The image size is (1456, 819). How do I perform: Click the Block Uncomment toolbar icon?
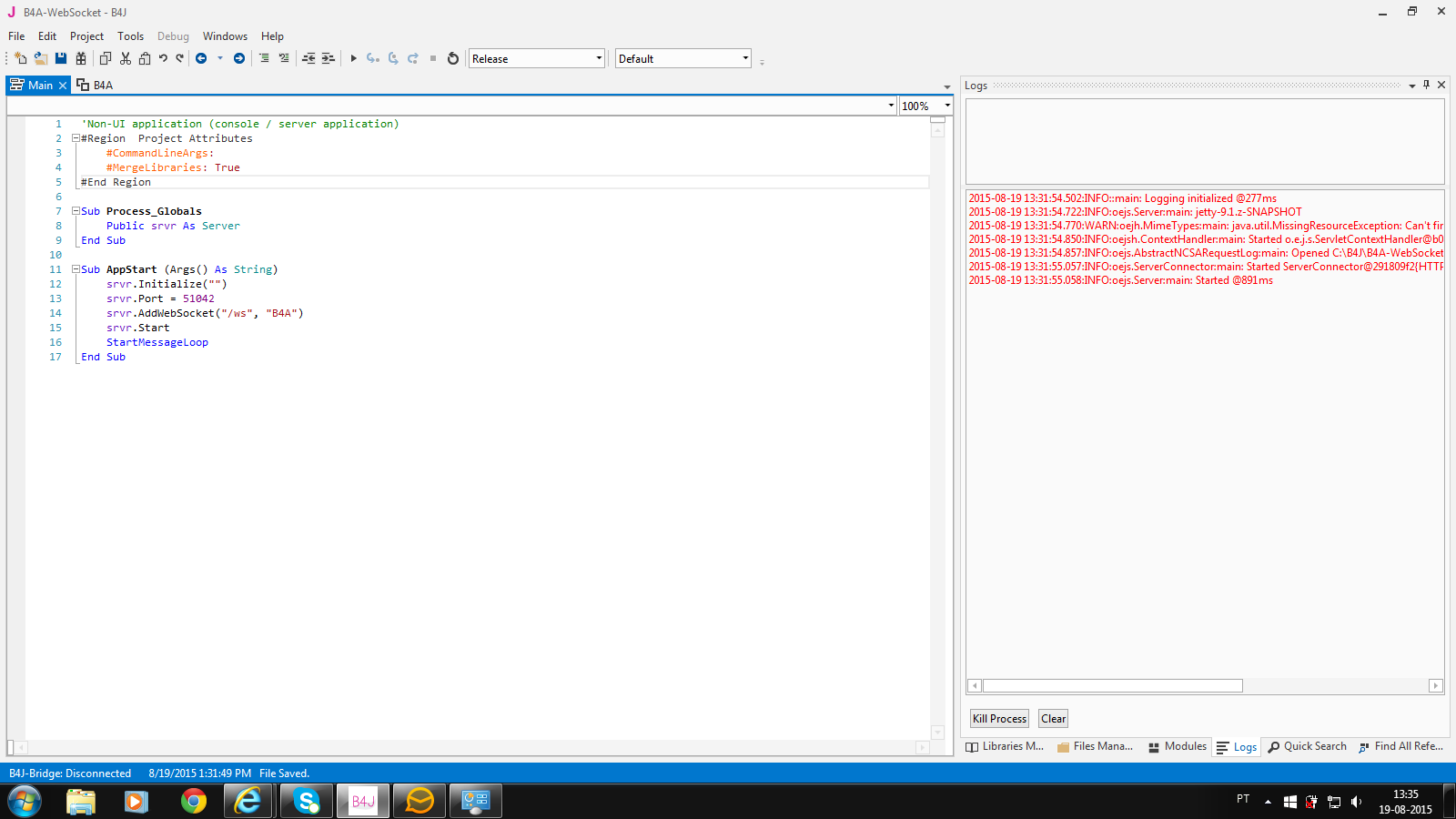point(284,58)
